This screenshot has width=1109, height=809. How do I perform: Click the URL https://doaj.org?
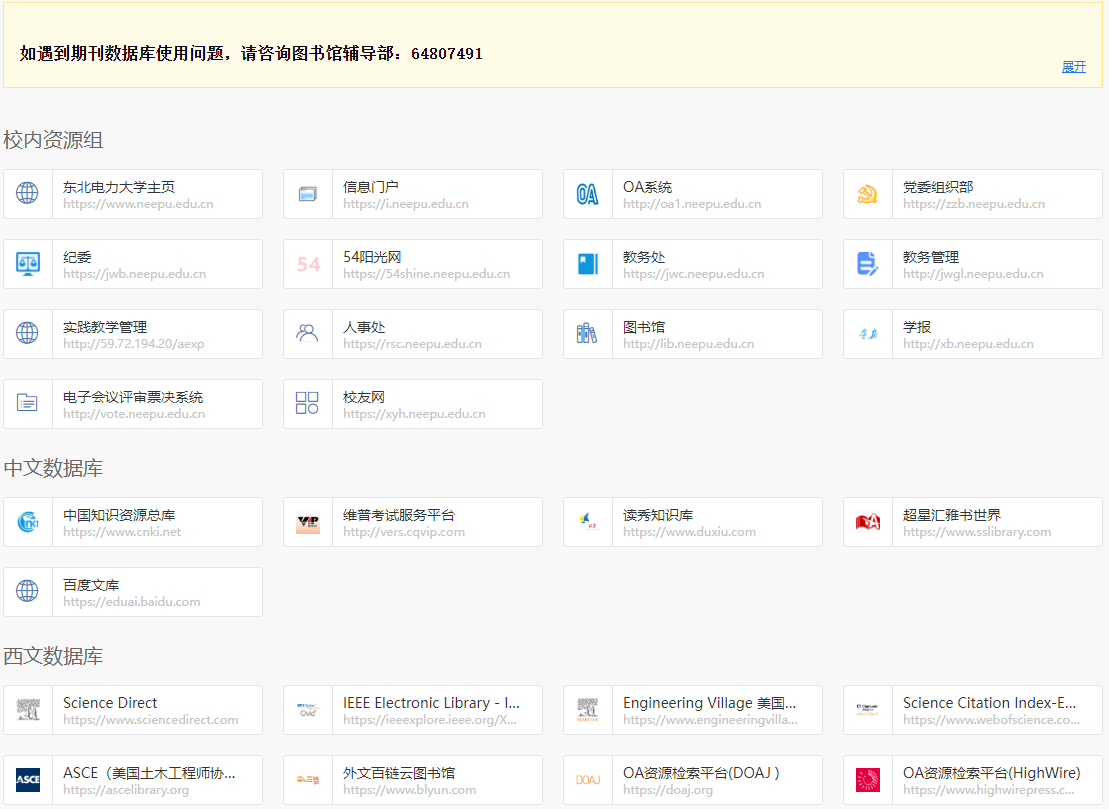(668, 790)
